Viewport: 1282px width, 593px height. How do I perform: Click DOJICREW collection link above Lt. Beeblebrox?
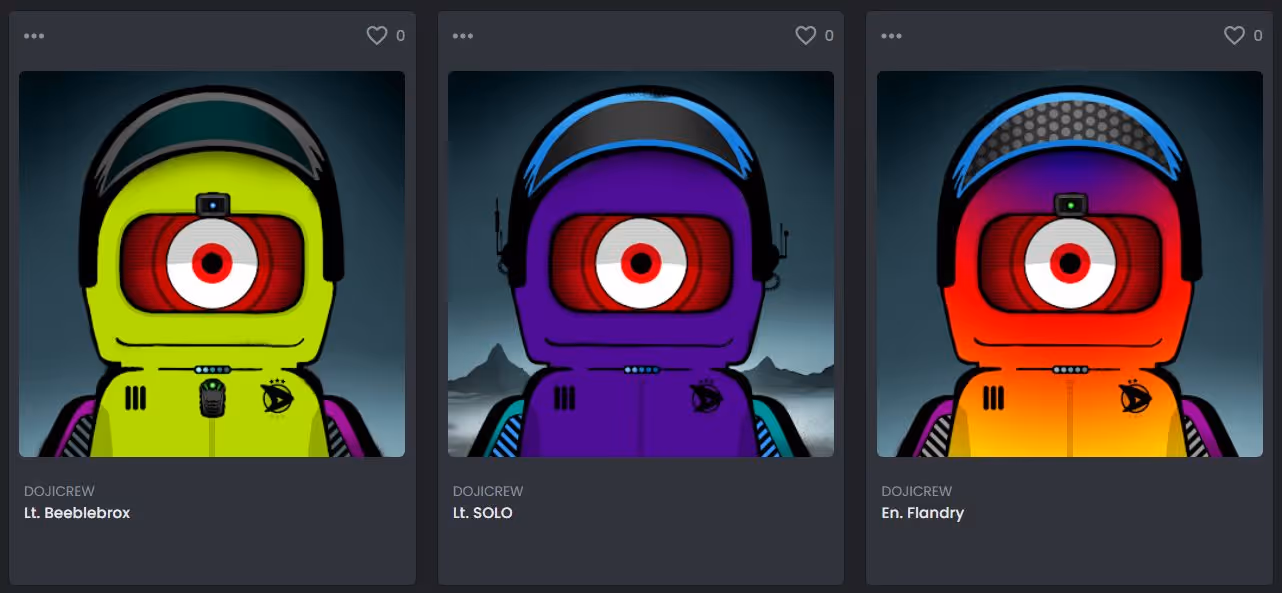[x=54, y=491]
